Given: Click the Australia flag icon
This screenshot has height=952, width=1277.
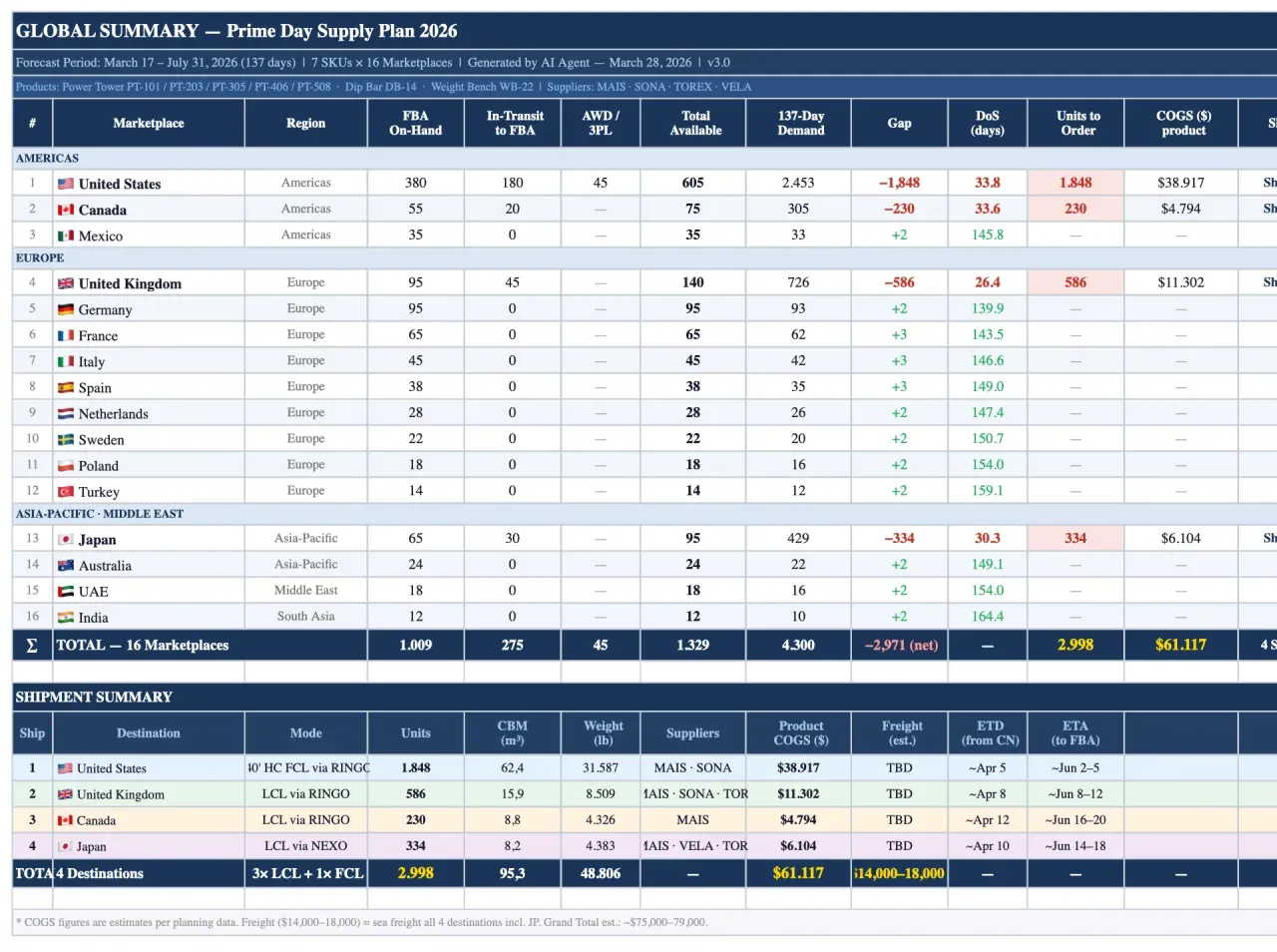Looking at the screenshot, I should pyautogui.click(x=66, y=565).
